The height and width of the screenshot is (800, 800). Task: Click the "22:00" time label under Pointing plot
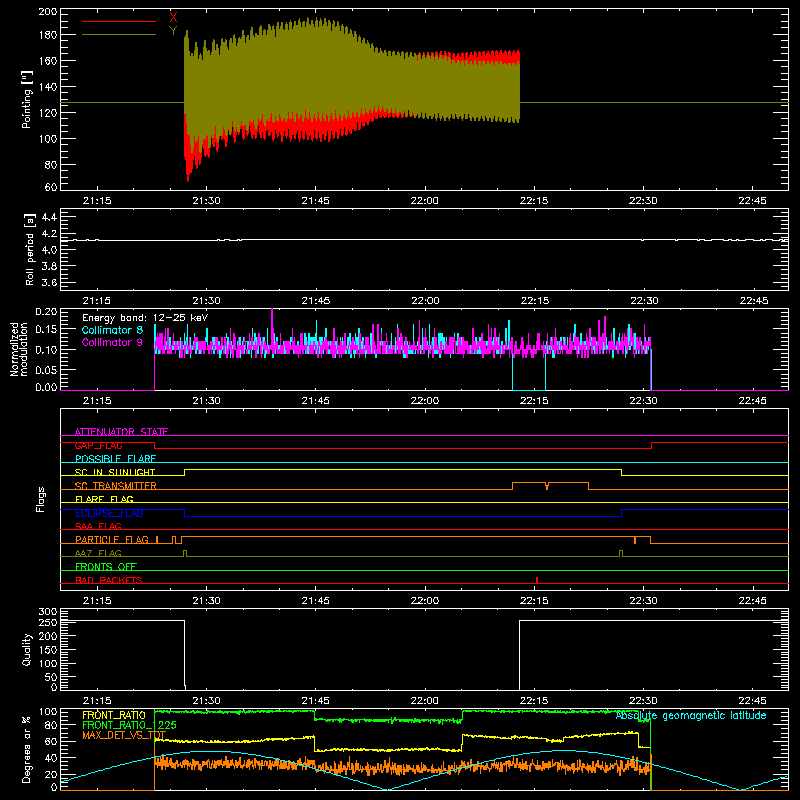click(x=424, y=201)
